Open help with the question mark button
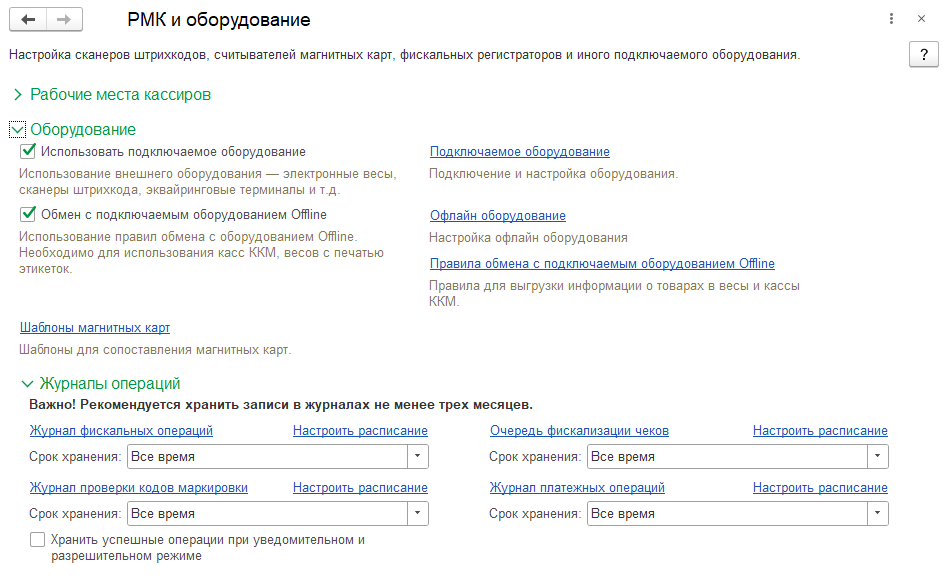Image resolution: width=946 pixels, height=583 pixels. 922,55
